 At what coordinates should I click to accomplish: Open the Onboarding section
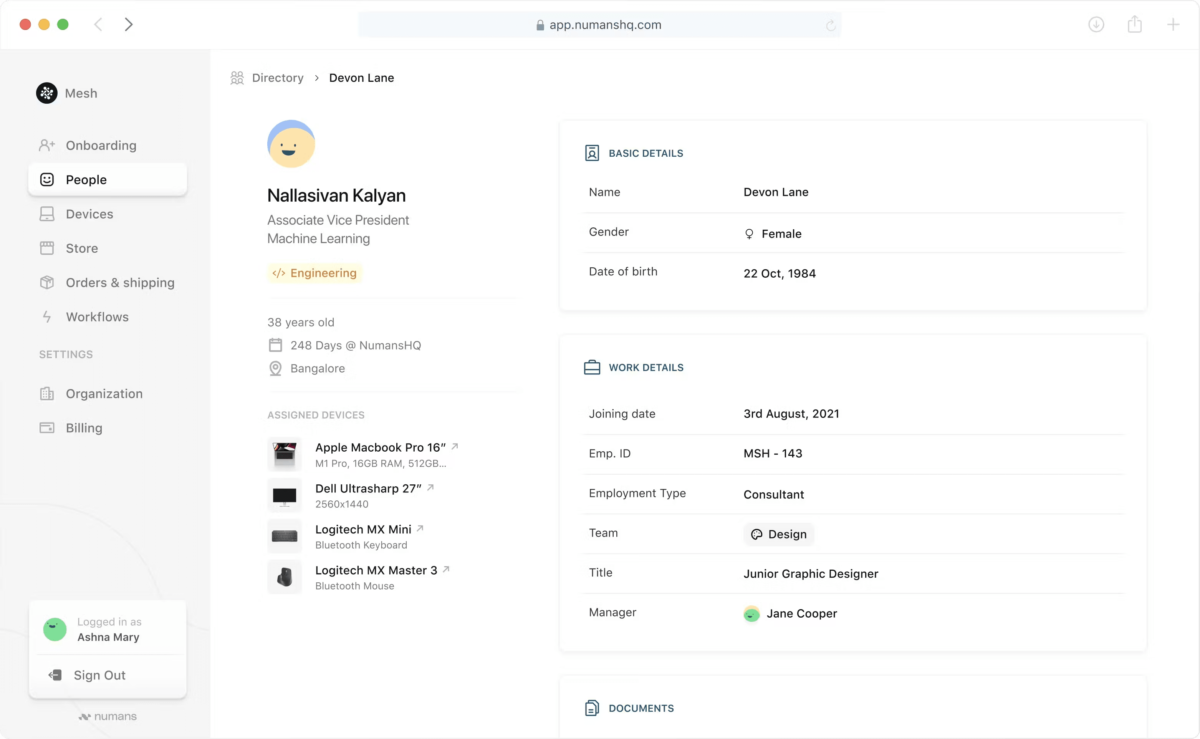[x=100, y=145]
